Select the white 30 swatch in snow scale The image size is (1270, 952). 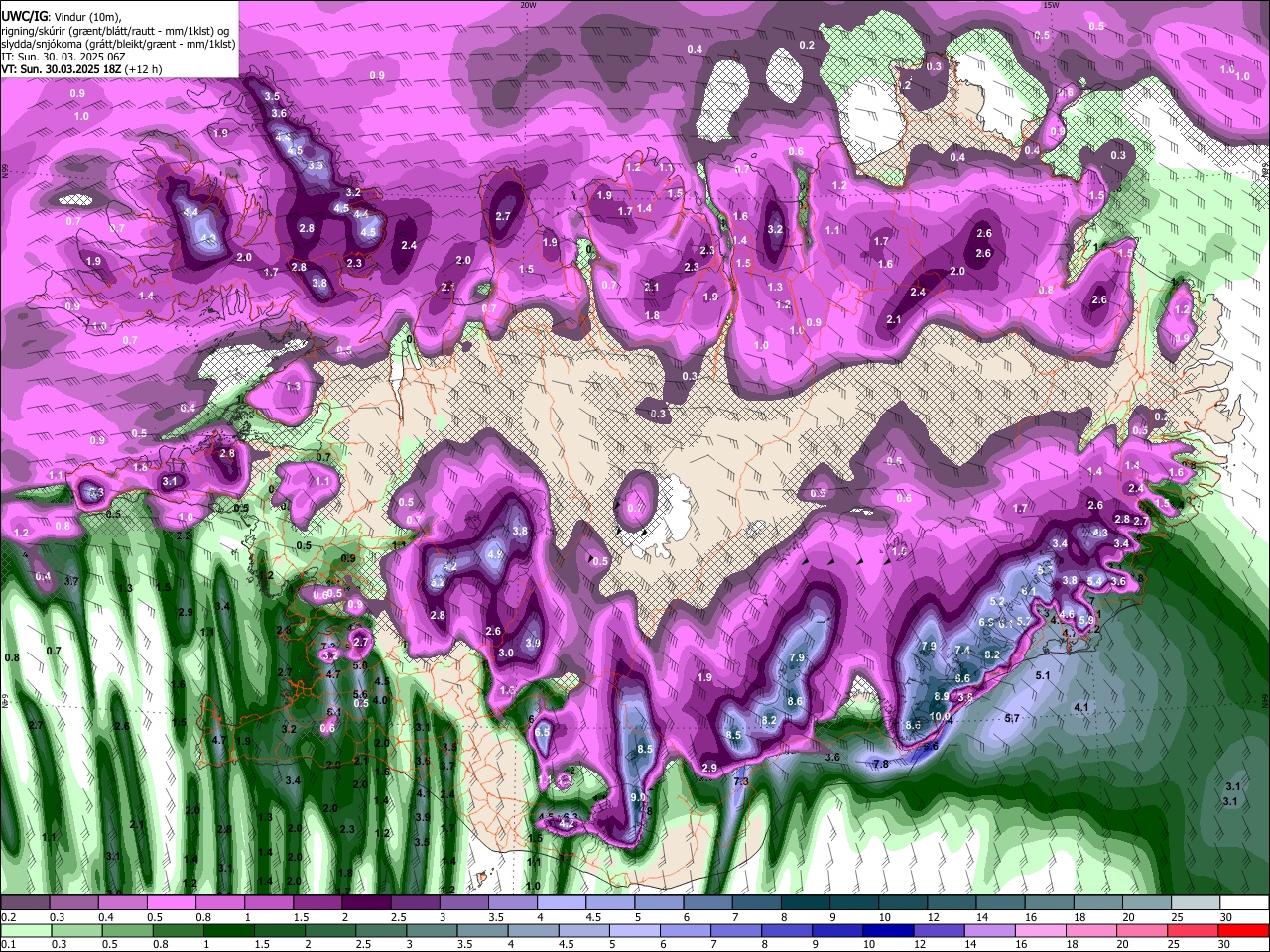point(1244,903)
